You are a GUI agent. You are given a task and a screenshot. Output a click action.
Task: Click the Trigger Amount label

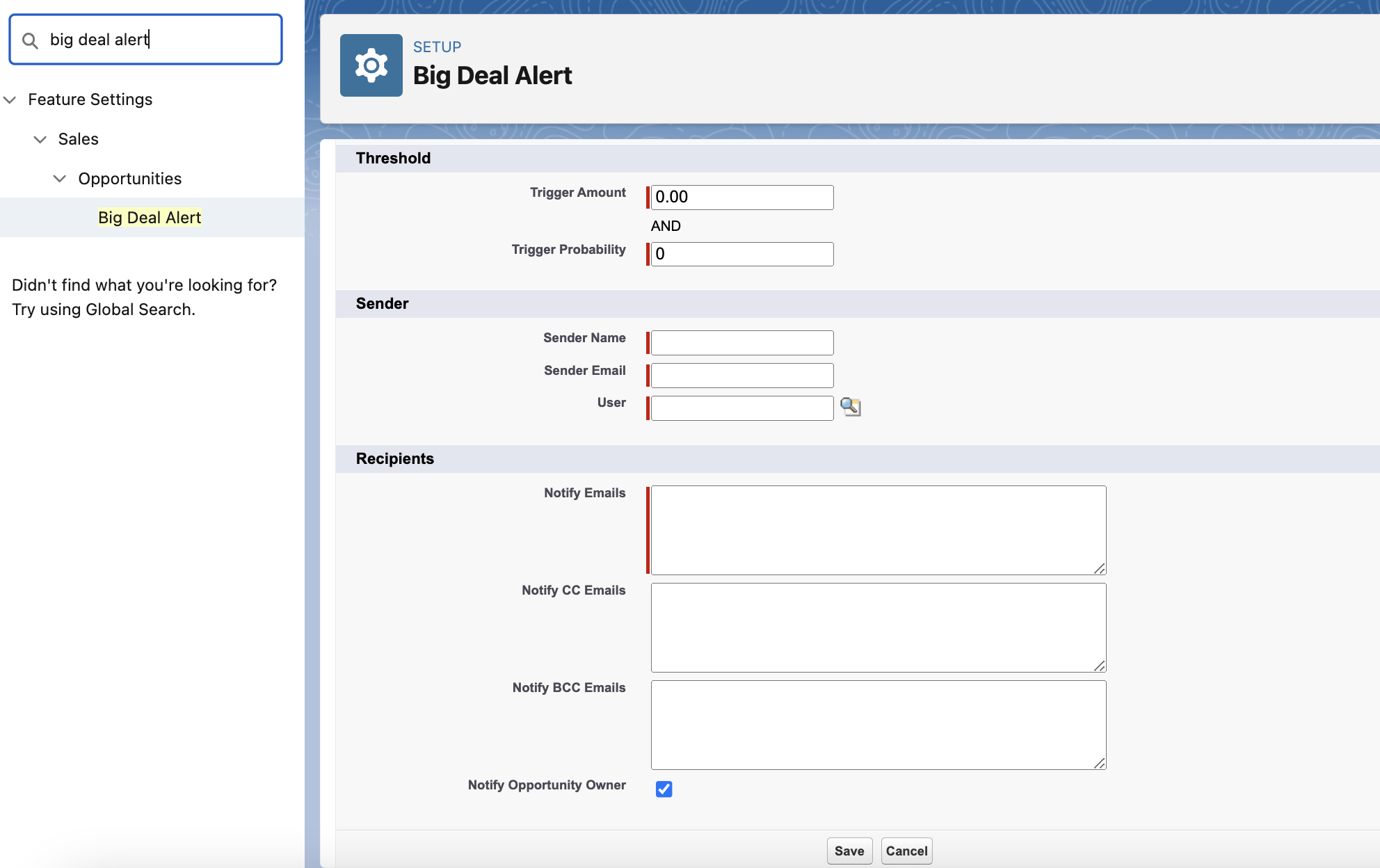pyautogui.click(x=578, y=193)
